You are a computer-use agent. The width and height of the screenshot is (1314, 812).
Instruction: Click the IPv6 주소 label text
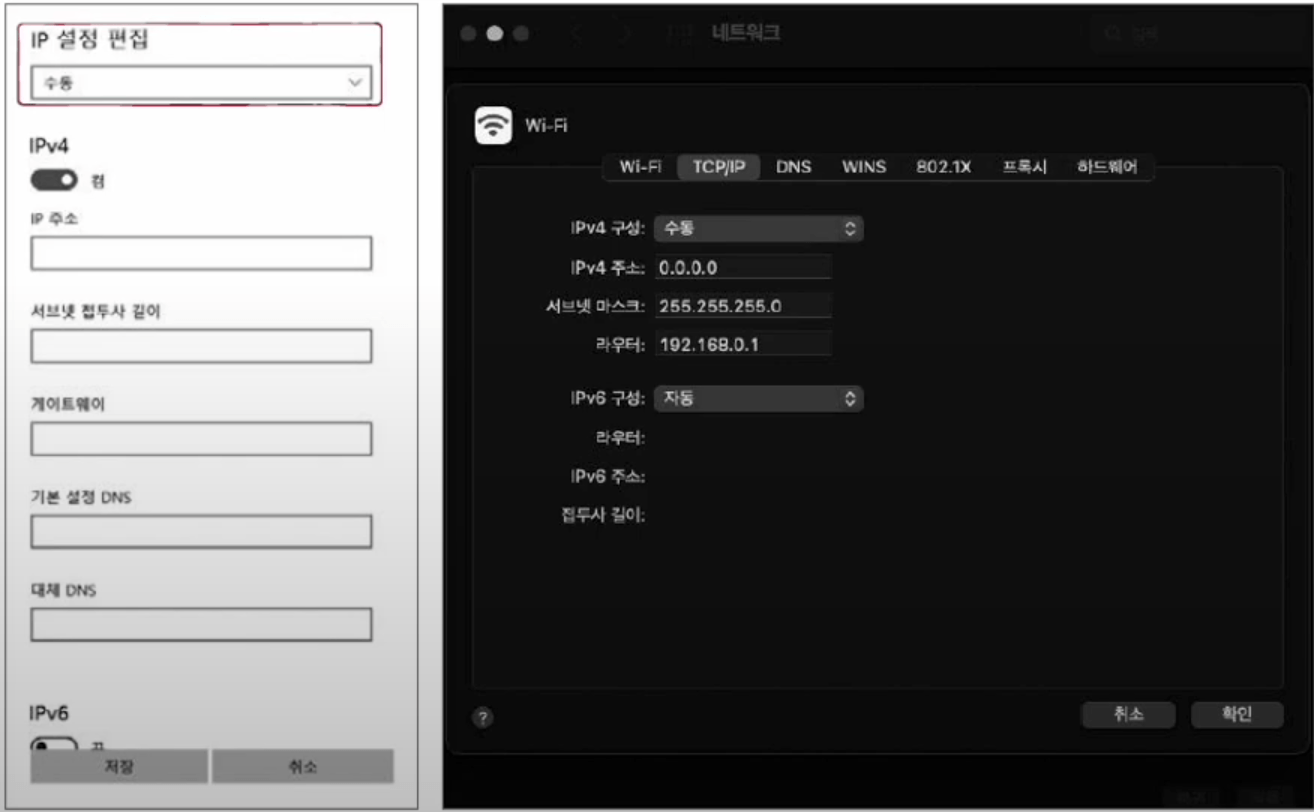[x=607, y=476]
